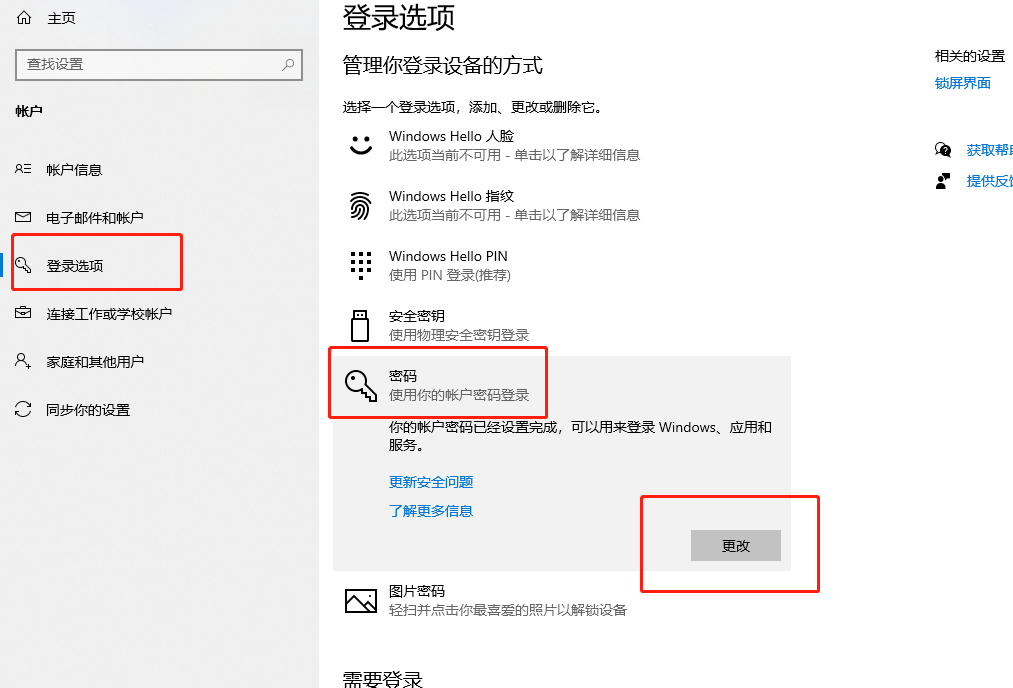The height and width of the screenshot is (688, 1013).
Task: Click the 更改 password button
Action: pyautogui.click(x=736, y=546)
